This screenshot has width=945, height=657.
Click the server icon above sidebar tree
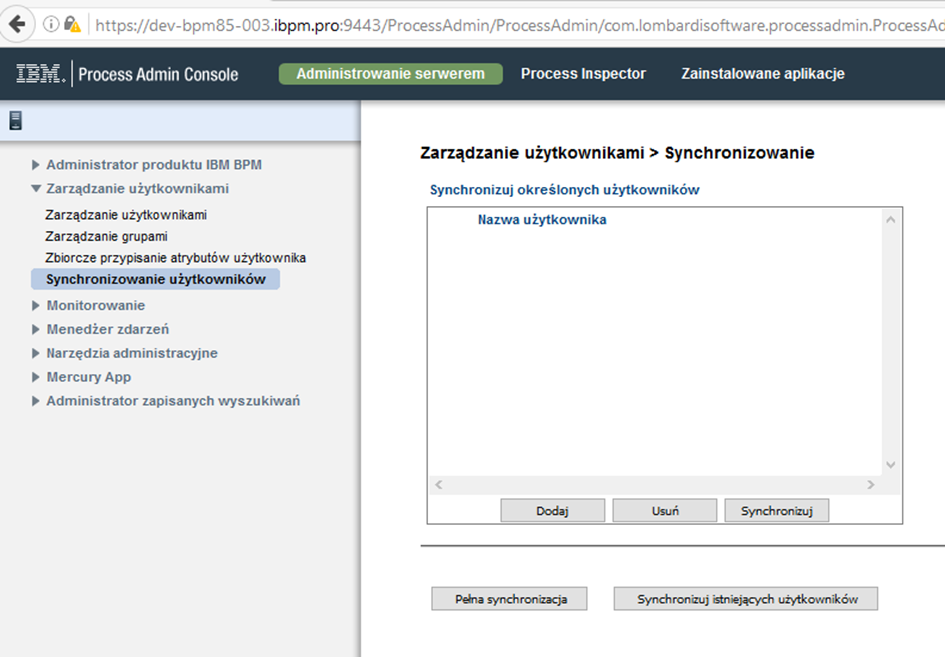coord(16,121)
